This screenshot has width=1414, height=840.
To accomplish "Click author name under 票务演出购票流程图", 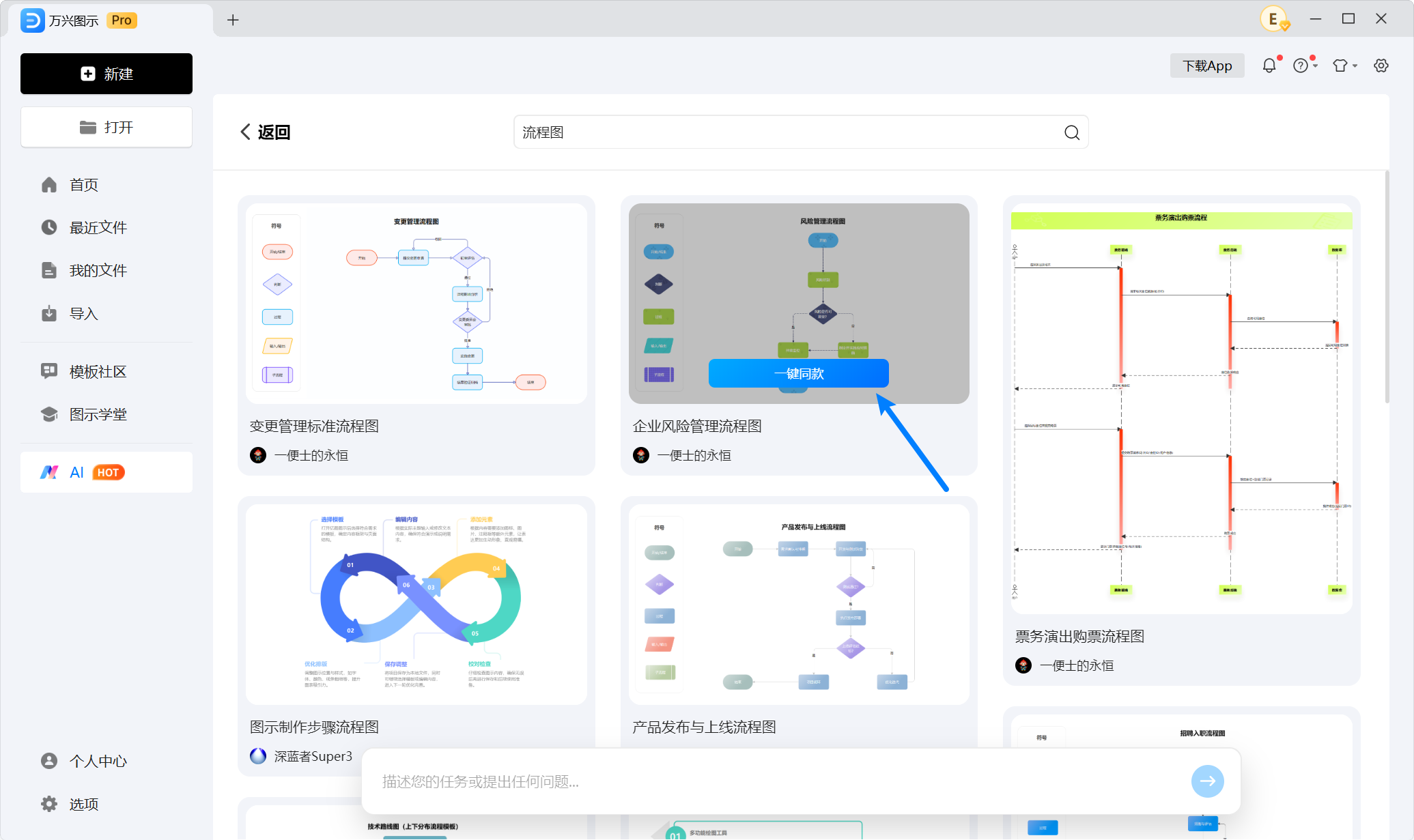I will (1077, 665).
